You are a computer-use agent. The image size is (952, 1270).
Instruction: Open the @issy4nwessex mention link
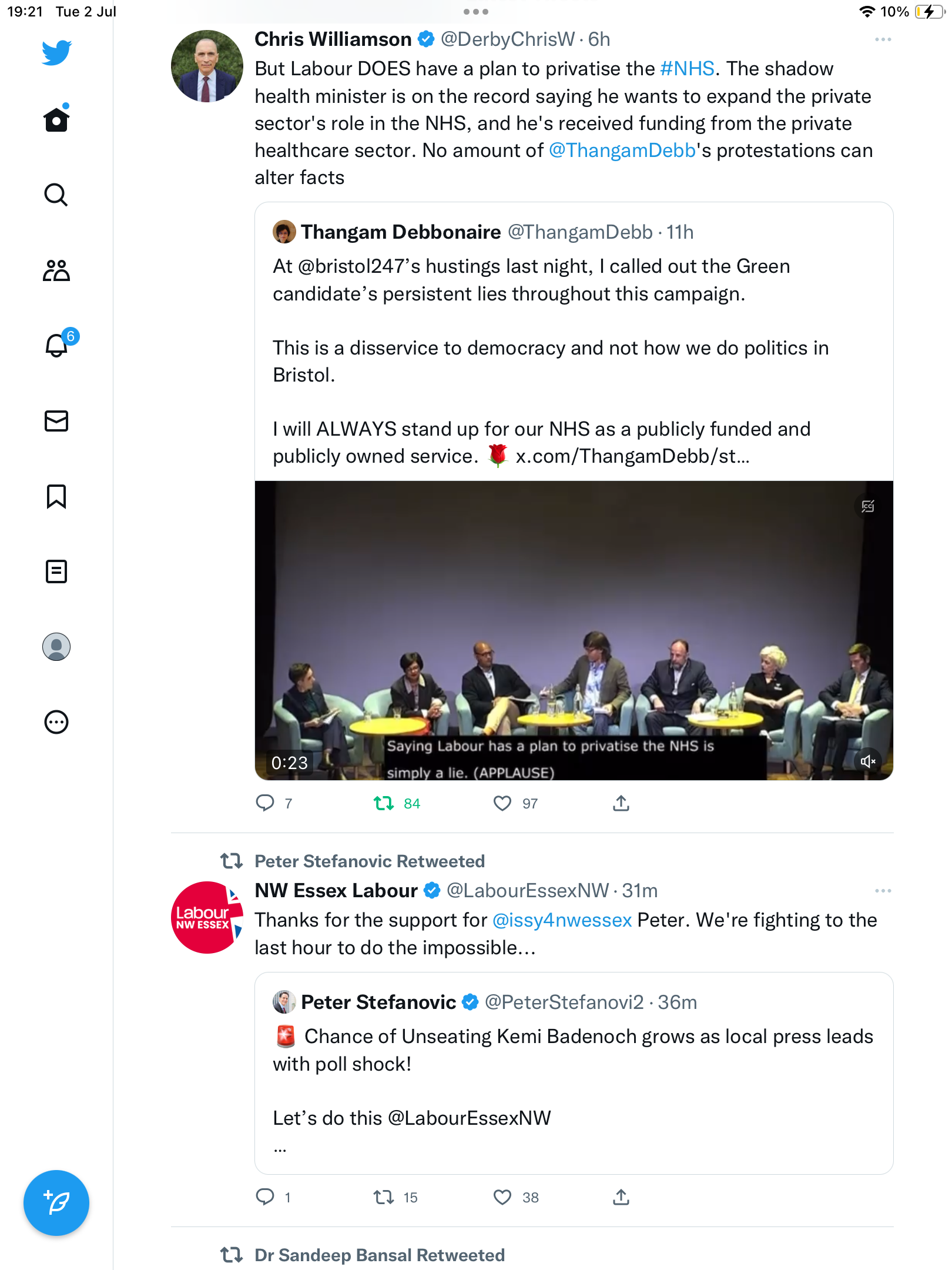tap(562, 920)
